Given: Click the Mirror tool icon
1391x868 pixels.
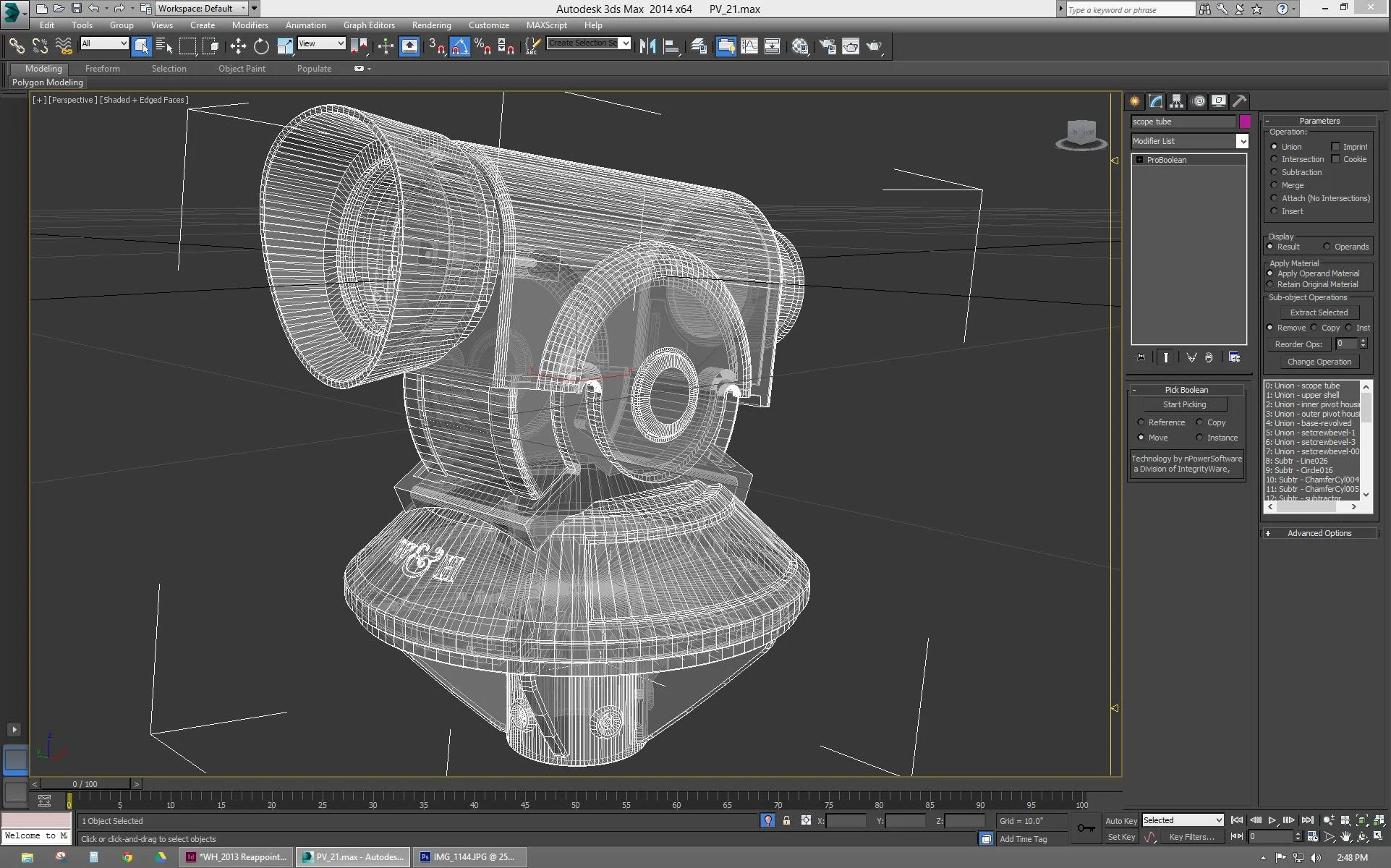Looking at the screenshot, I should [x=647, y=46].
